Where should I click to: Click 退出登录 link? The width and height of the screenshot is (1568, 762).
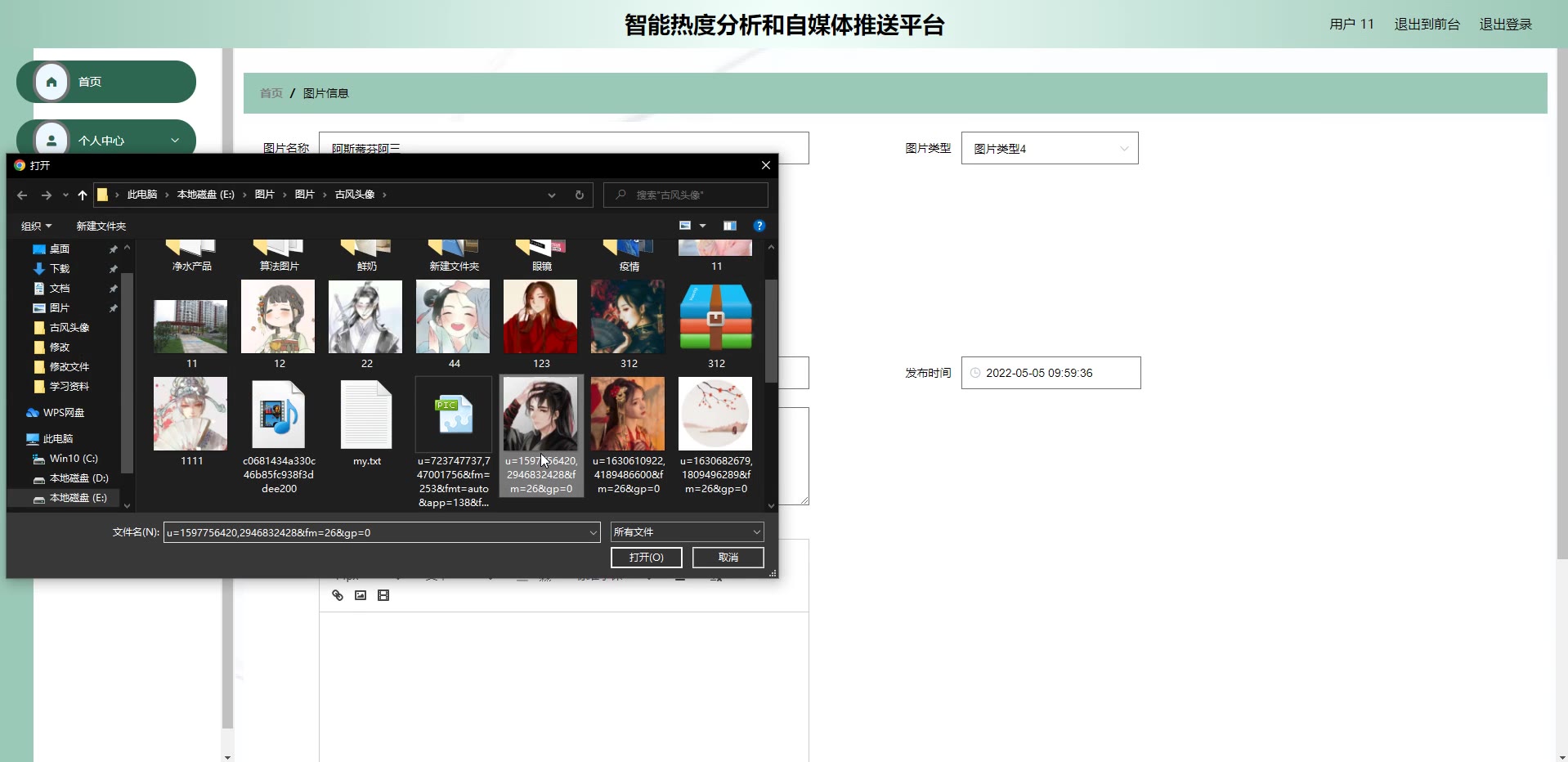tap(1505, 25)
